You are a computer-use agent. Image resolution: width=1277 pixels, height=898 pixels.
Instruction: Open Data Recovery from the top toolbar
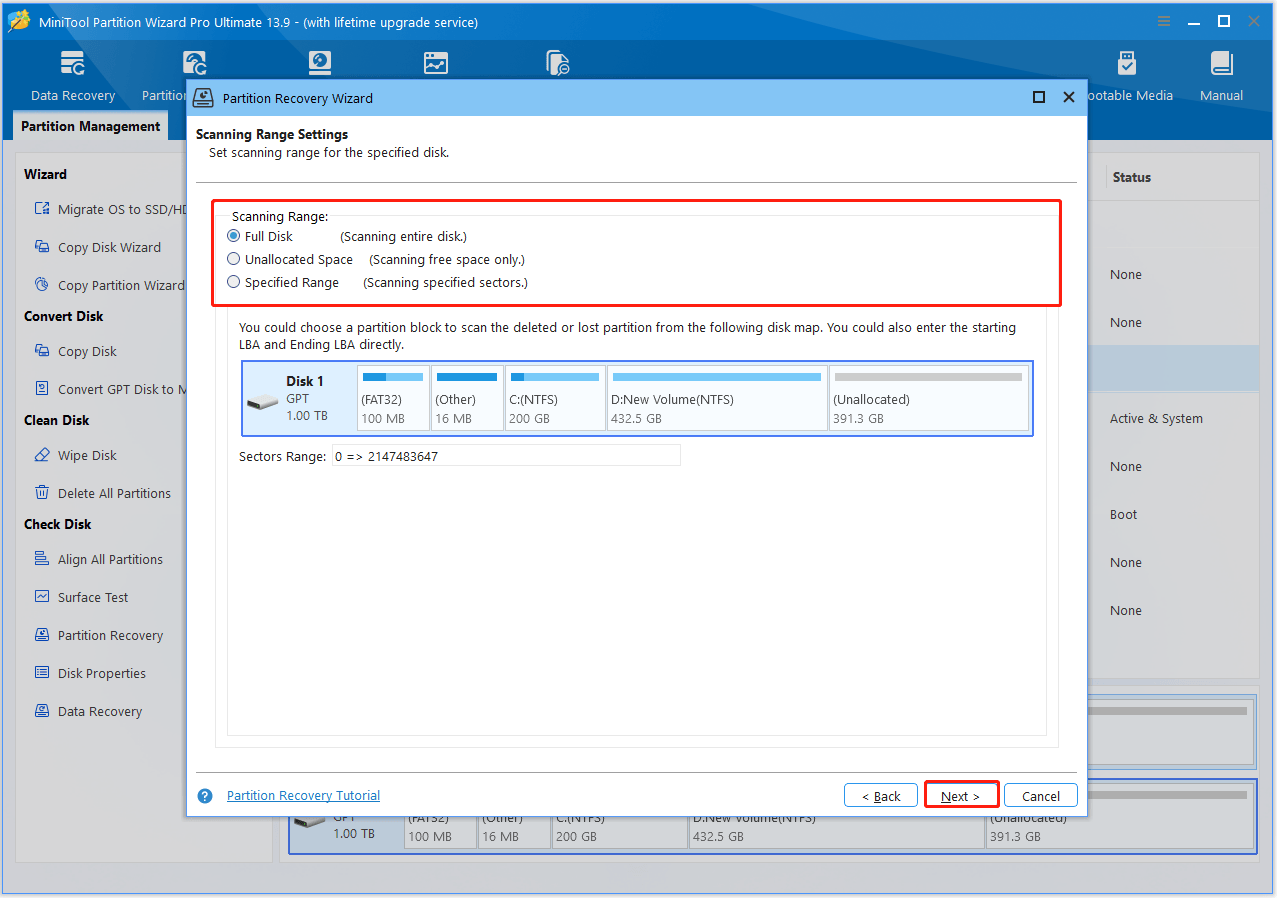tap(73, 78)
